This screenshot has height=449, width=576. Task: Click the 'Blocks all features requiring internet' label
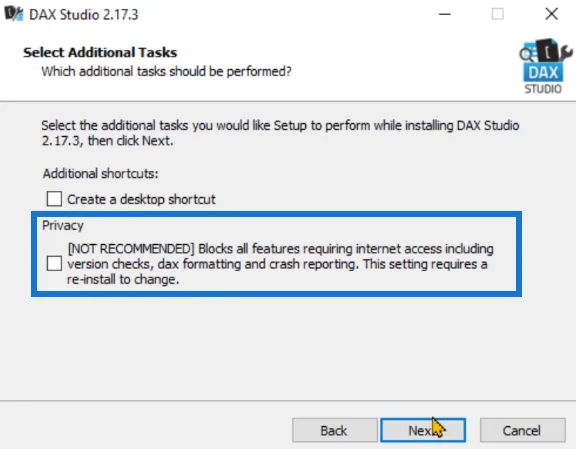pyautogui.click(x=280, y=264)
